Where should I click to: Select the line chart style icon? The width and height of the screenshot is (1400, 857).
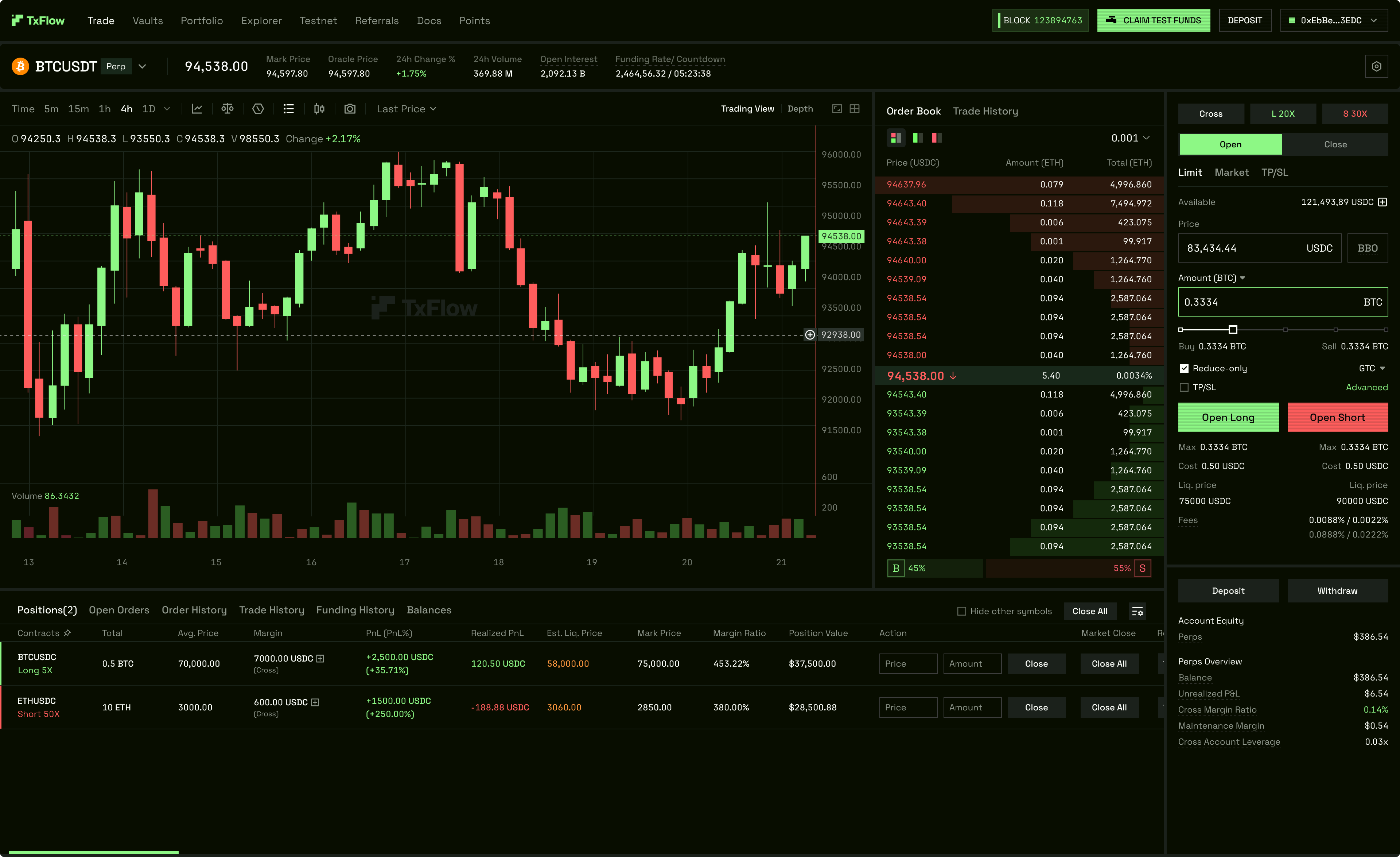[x=197, y=109]
